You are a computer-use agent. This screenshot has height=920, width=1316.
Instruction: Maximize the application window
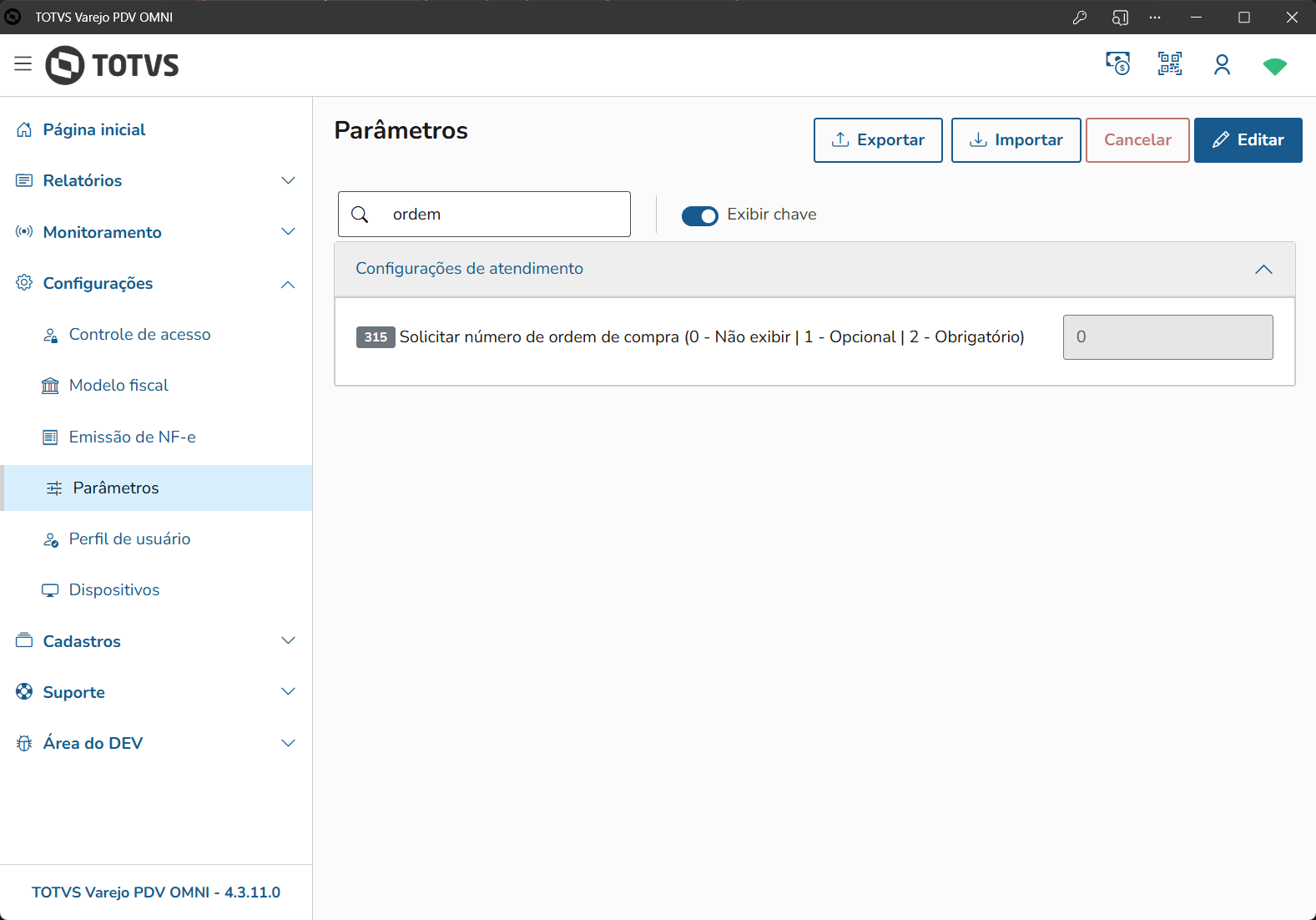1244,18
